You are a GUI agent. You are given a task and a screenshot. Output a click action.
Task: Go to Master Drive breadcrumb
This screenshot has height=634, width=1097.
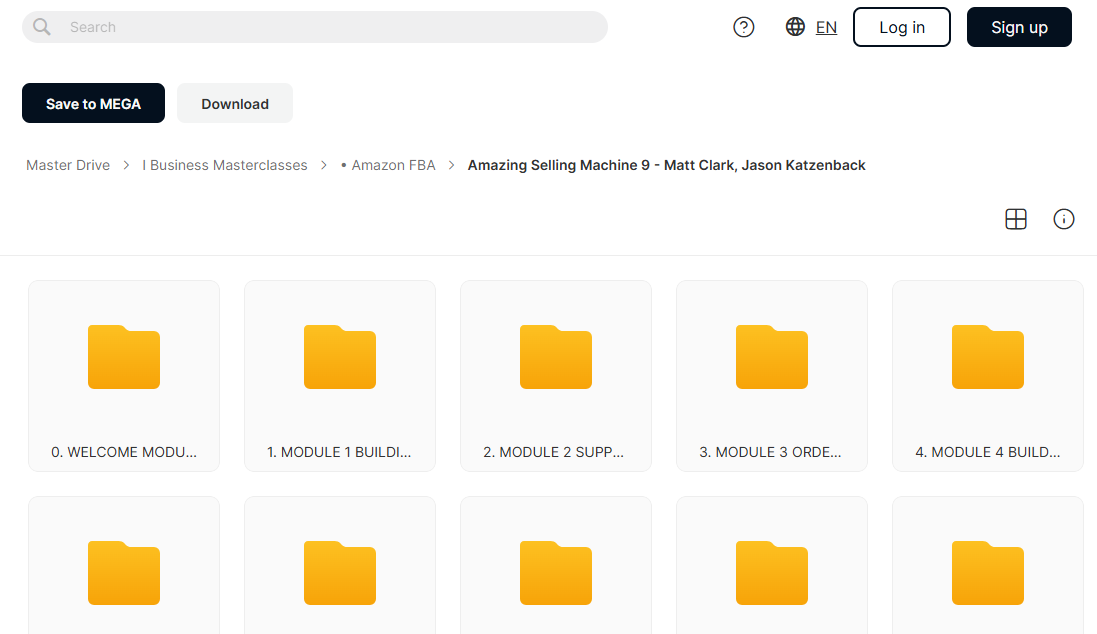tap(68, 165)
